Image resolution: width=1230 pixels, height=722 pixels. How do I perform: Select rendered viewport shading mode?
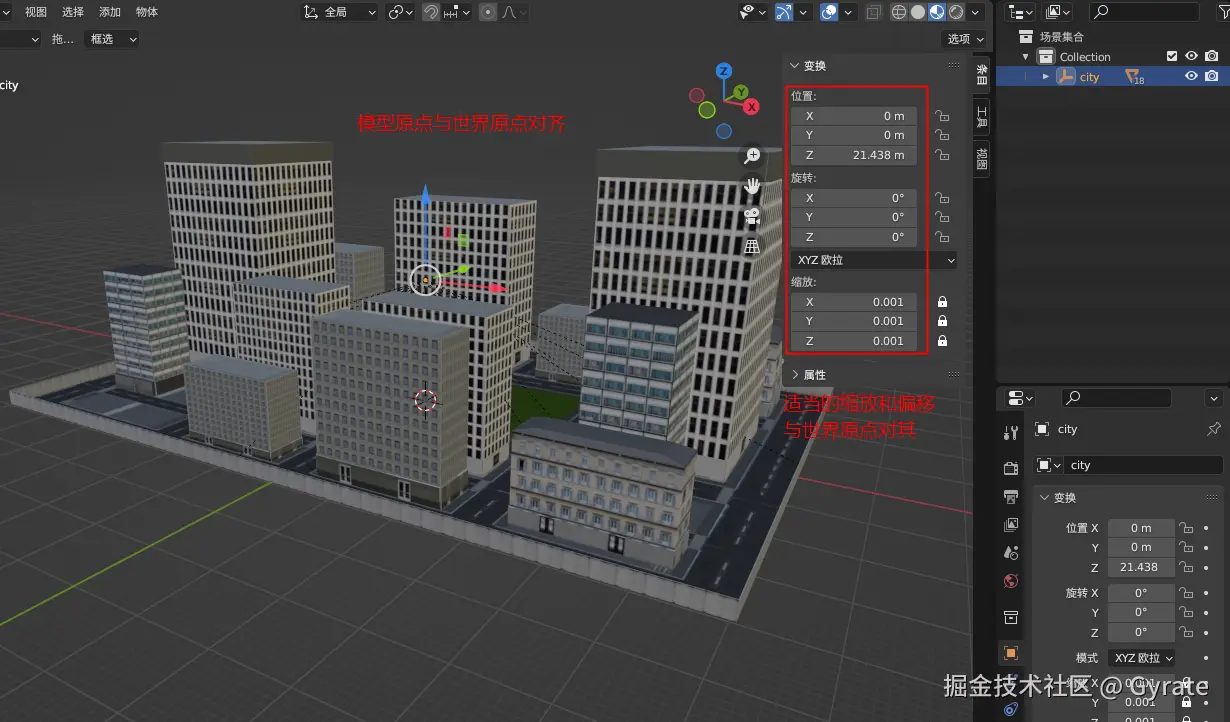[956, 12]
